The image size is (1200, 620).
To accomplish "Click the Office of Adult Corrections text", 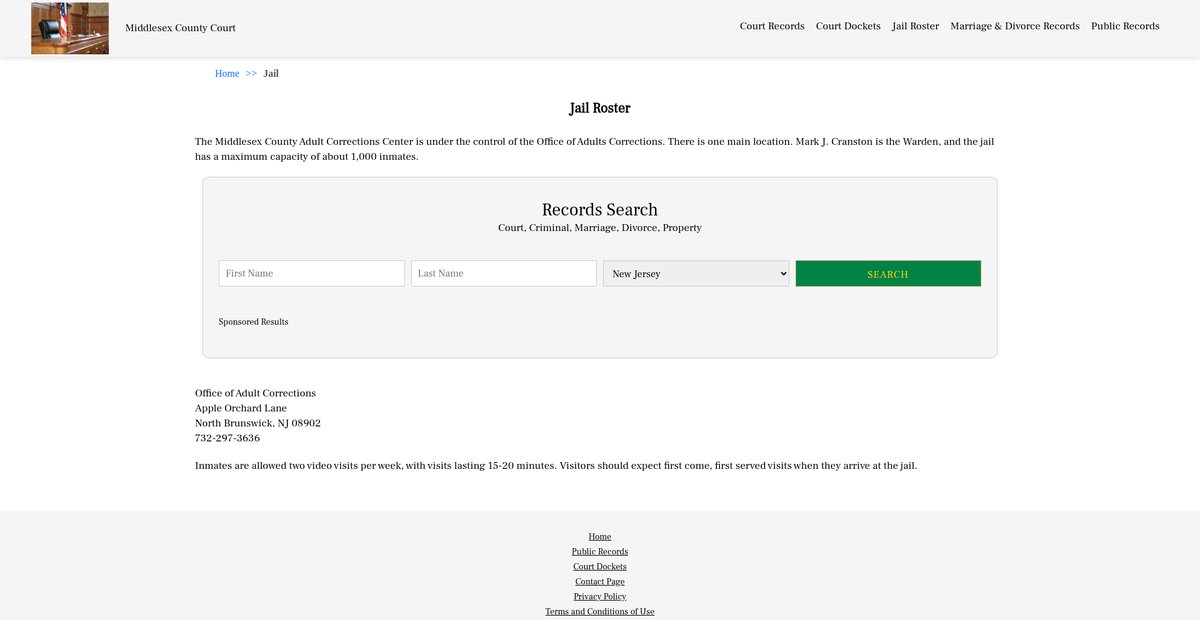I will pos(255,393).
